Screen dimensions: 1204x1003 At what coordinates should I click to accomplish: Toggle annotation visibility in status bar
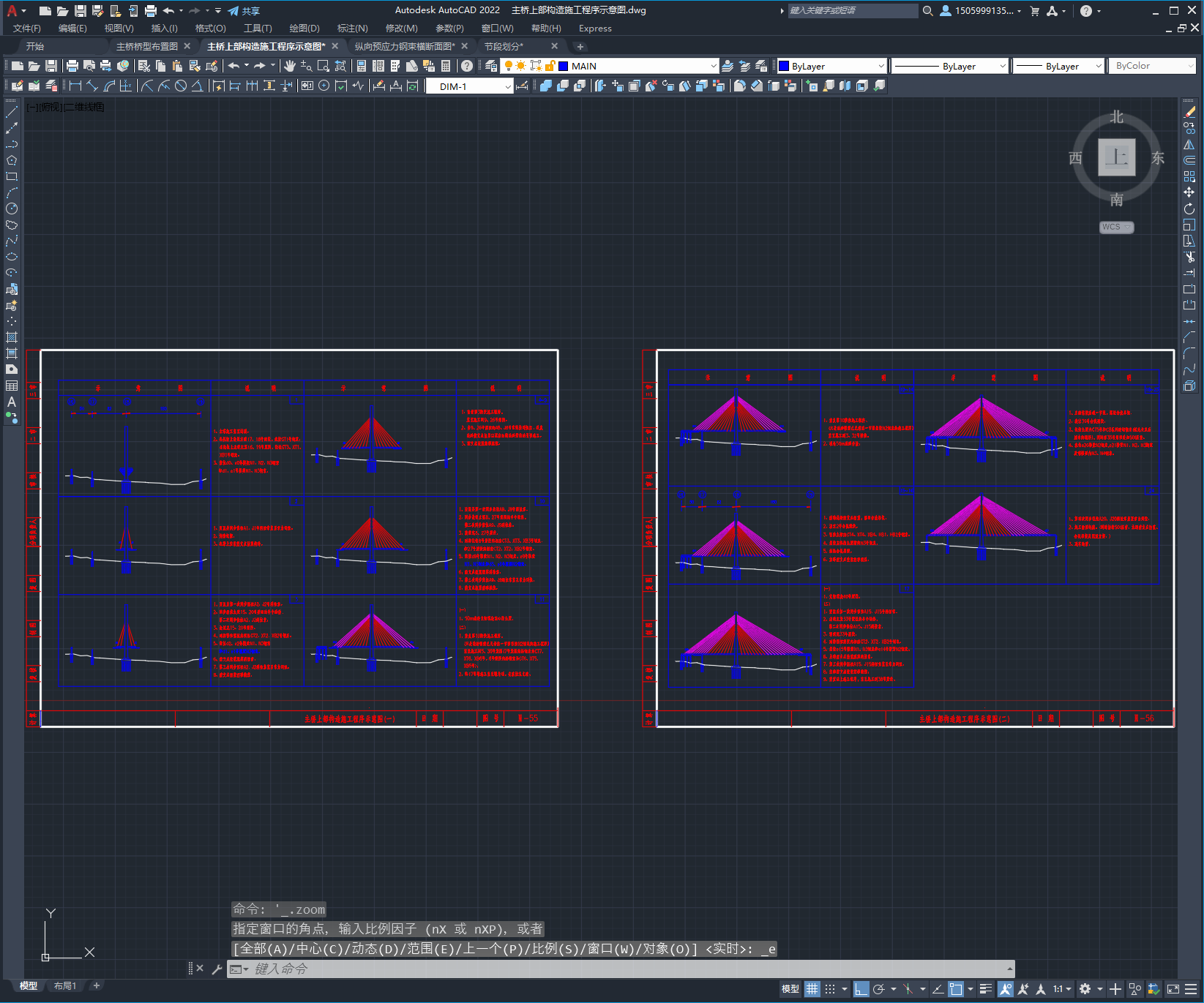1006,989
